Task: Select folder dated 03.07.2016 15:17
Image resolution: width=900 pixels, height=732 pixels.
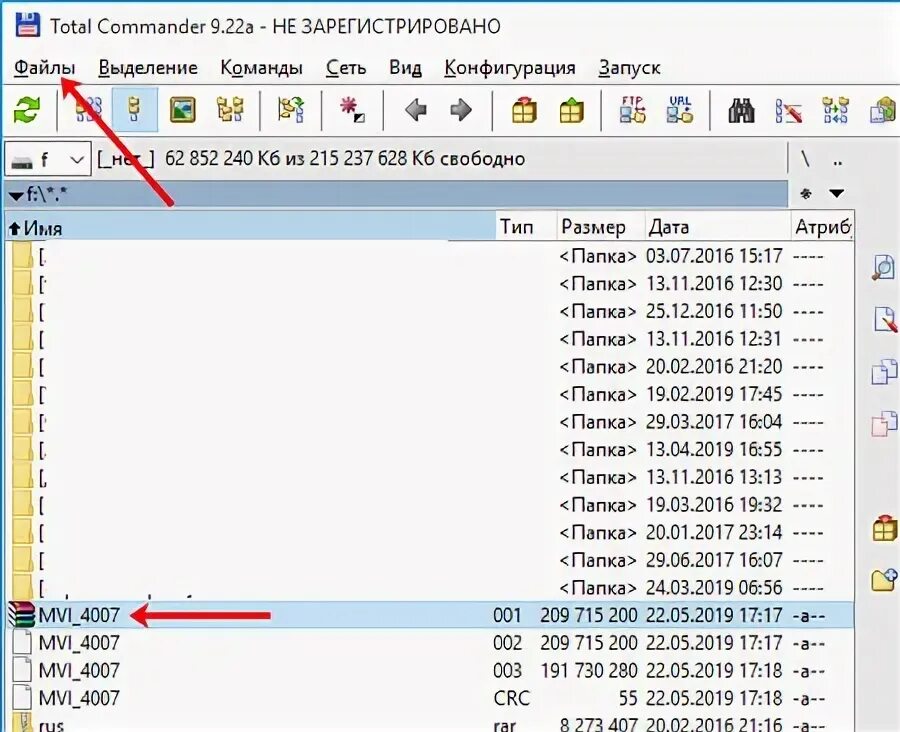Action: (x=429, y=255)
